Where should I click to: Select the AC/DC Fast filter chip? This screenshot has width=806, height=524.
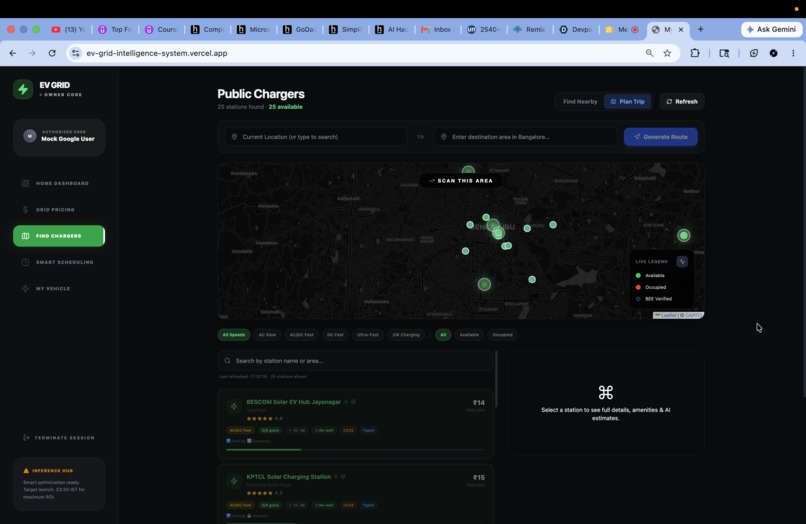coord(301,335)
